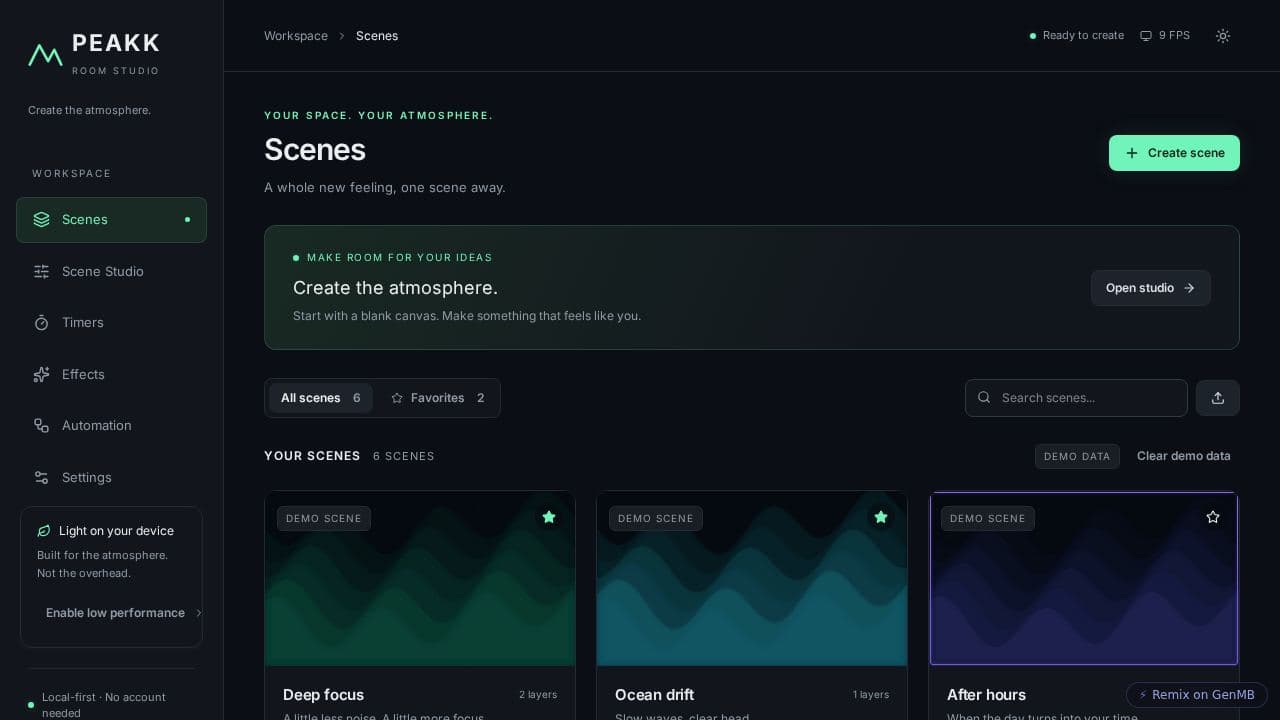Go to Effects section
This screenshot has height=720, width=1280.
point(111,374)
